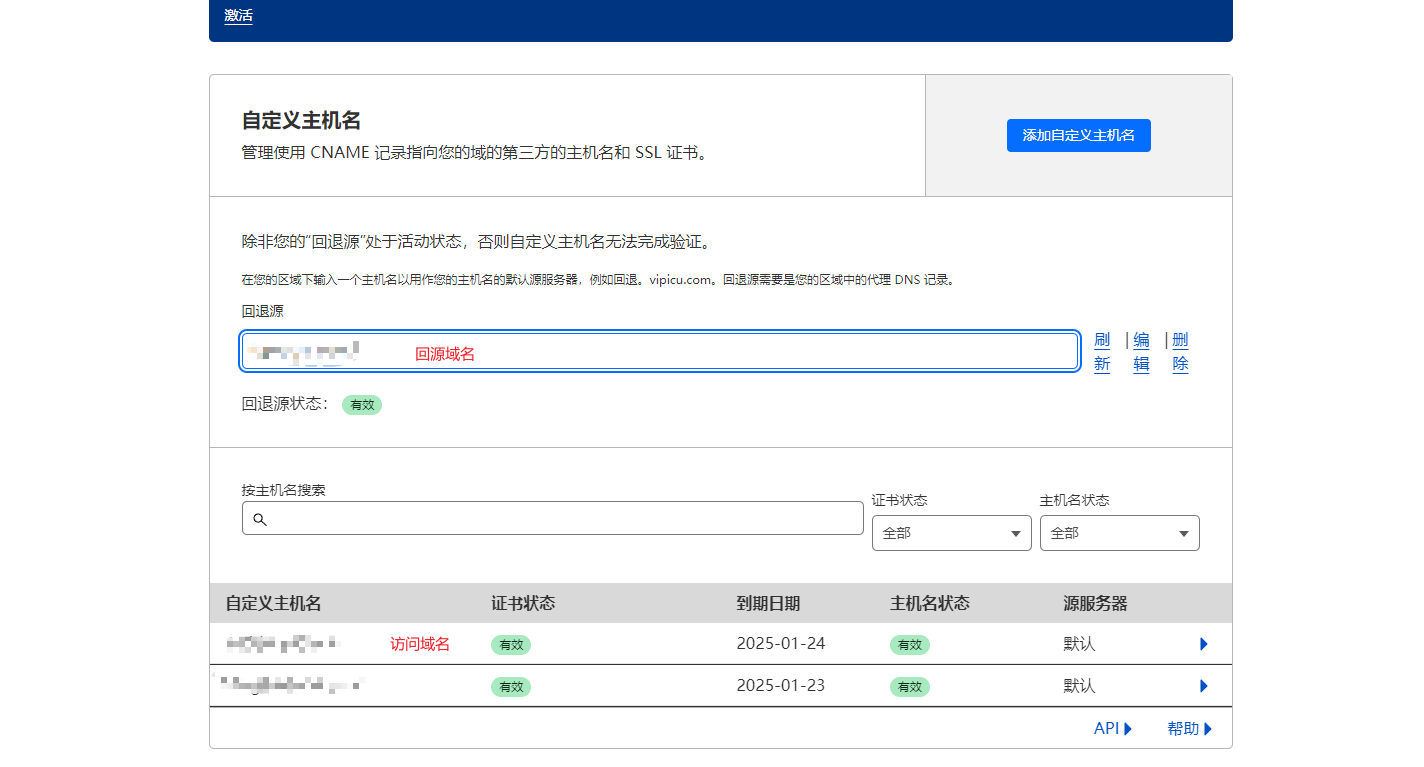Click the 添加自定义主机名 button

(1078, 135)
